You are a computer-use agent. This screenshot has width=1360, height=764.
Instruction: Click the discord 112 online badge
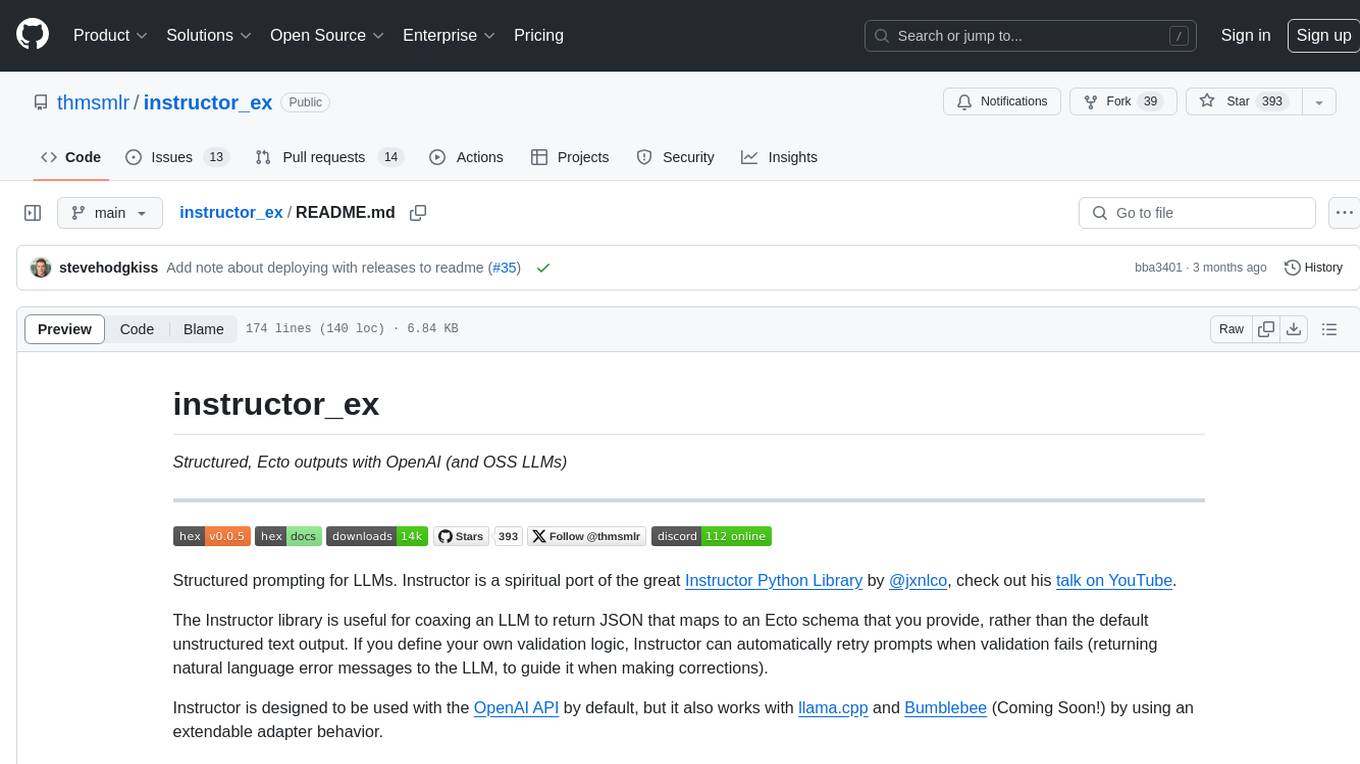pyautogui.click(x=711, y=536)
